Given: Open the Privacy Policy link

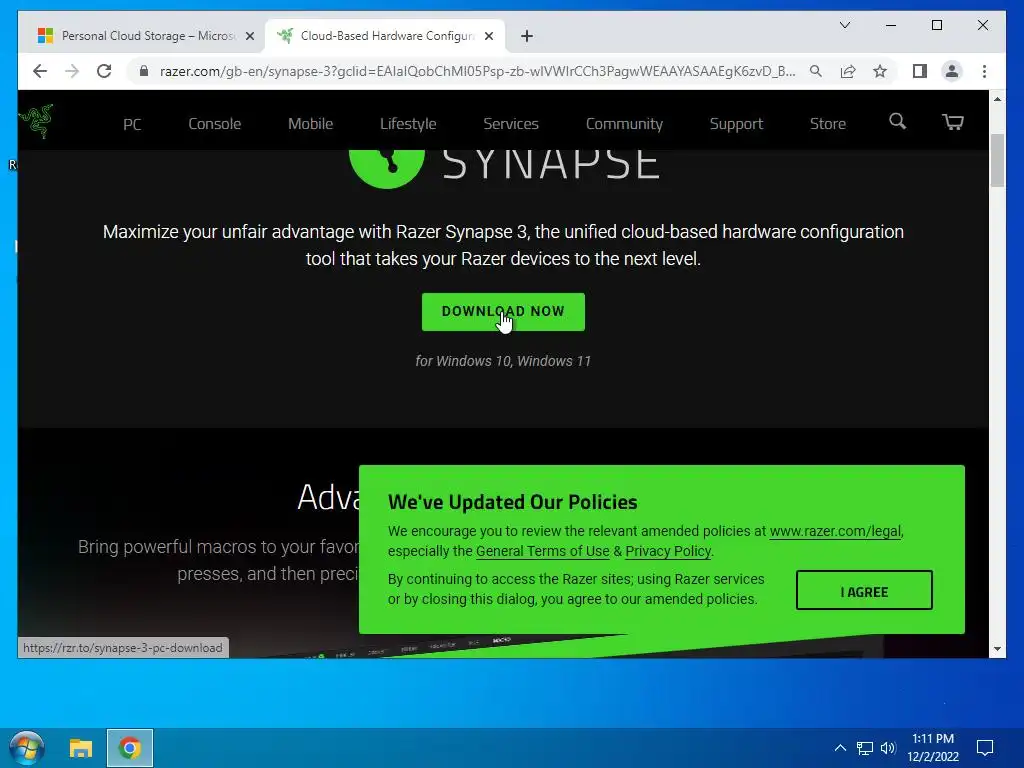Looking at the screenshot, I should tap(668, 551).
